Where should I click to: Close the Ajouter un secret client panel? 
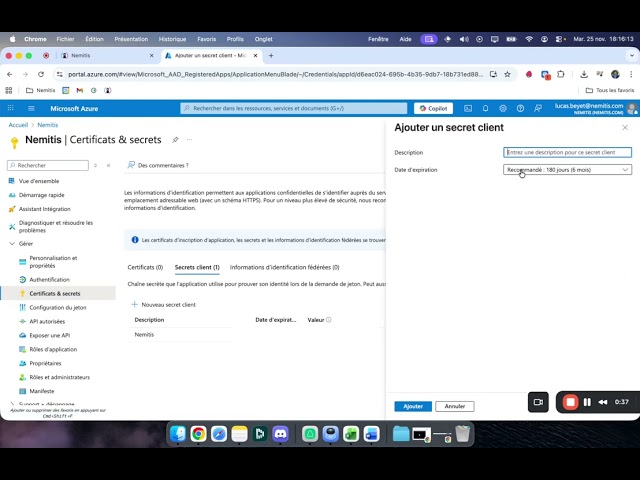(625, 127)
